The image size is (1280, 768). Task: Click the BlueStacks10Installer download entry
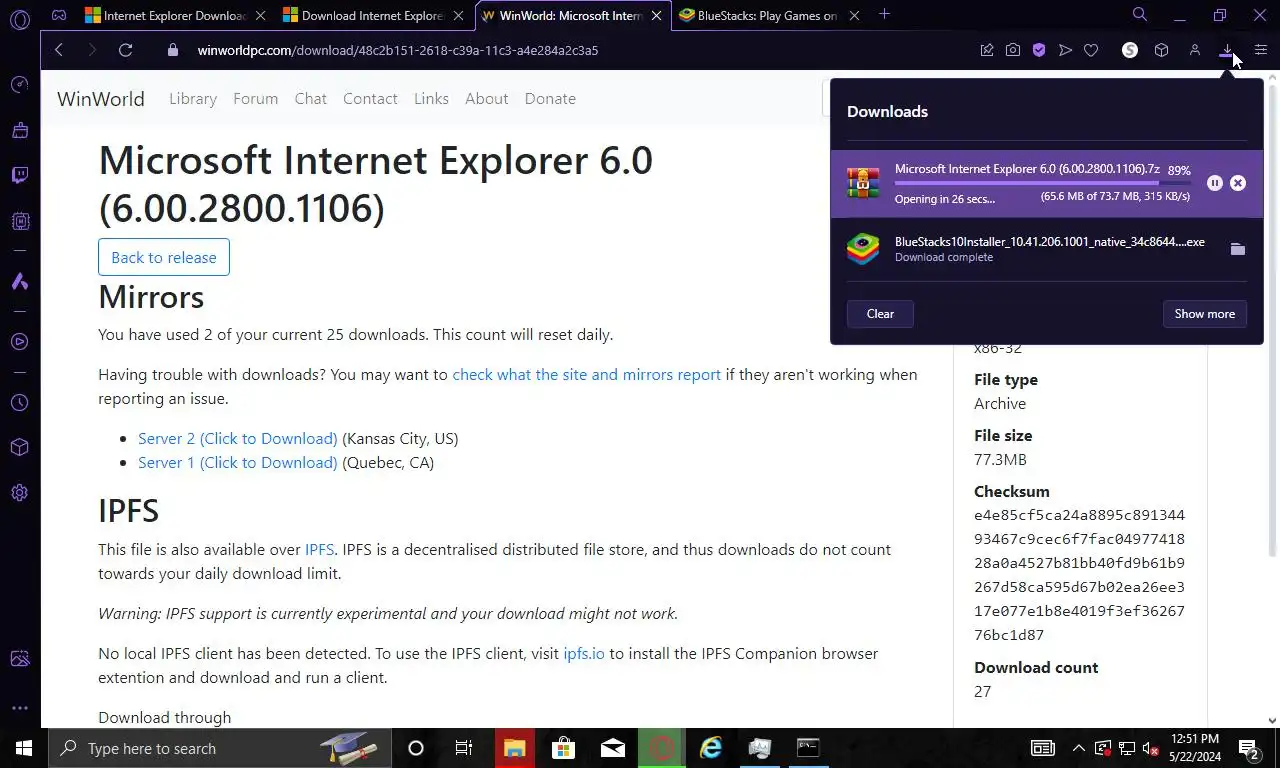point(1046,249)
